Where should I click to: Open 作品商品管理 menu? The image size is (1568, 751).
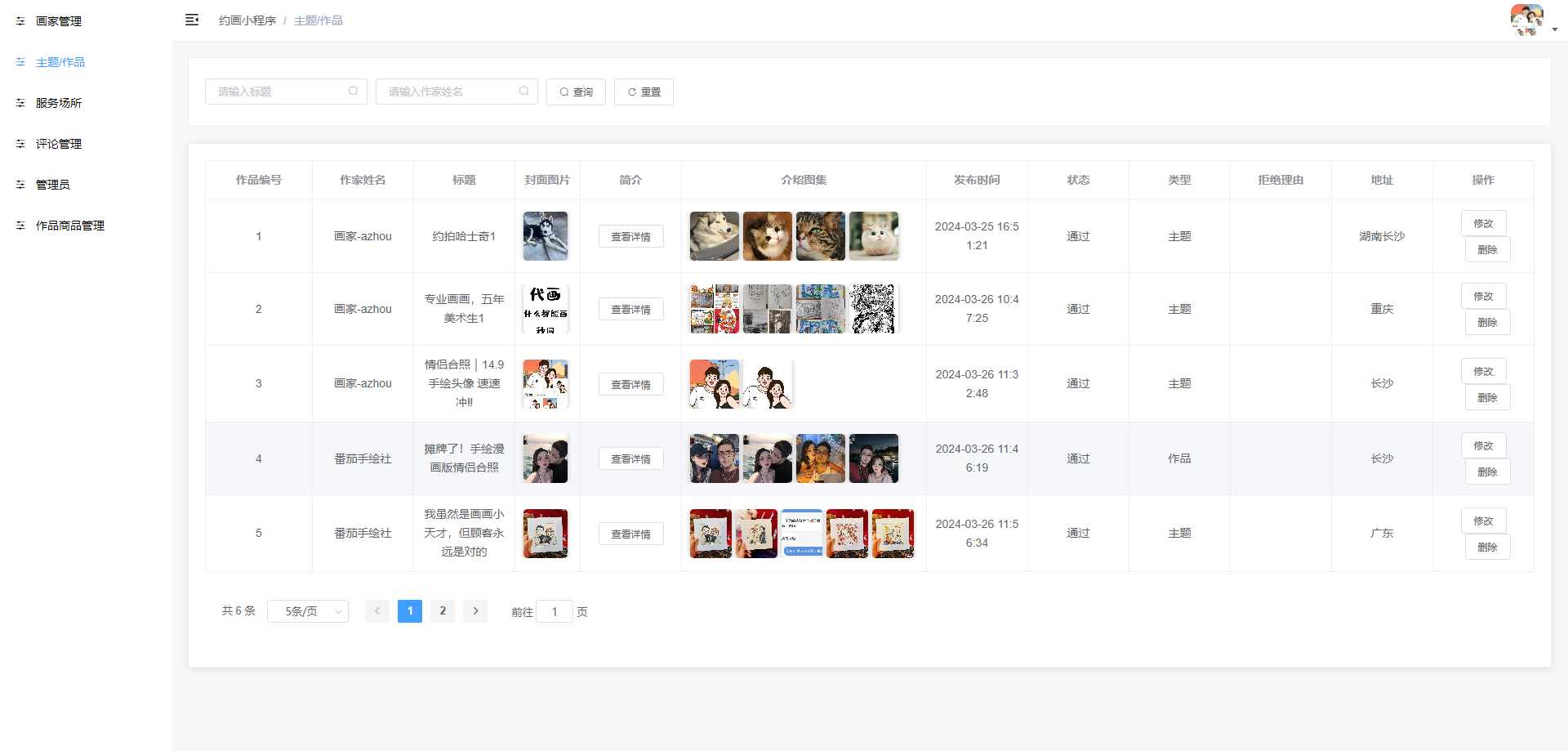[x=86, y=226]
